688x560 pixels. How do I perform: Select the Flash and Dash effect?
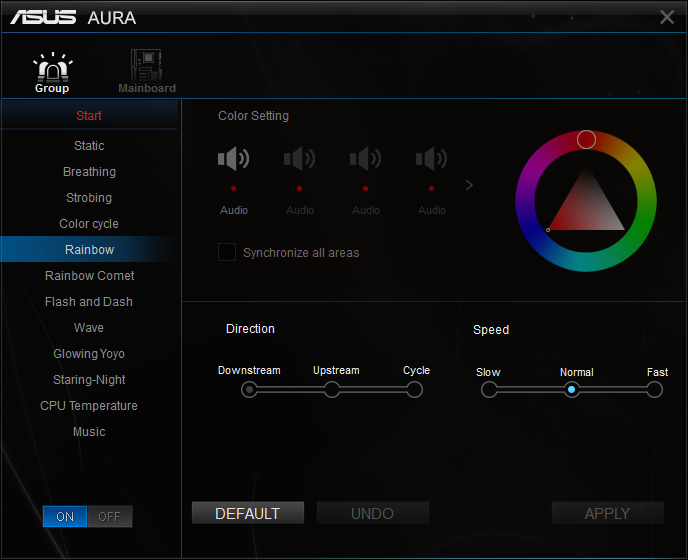click(x=89, y=302)
